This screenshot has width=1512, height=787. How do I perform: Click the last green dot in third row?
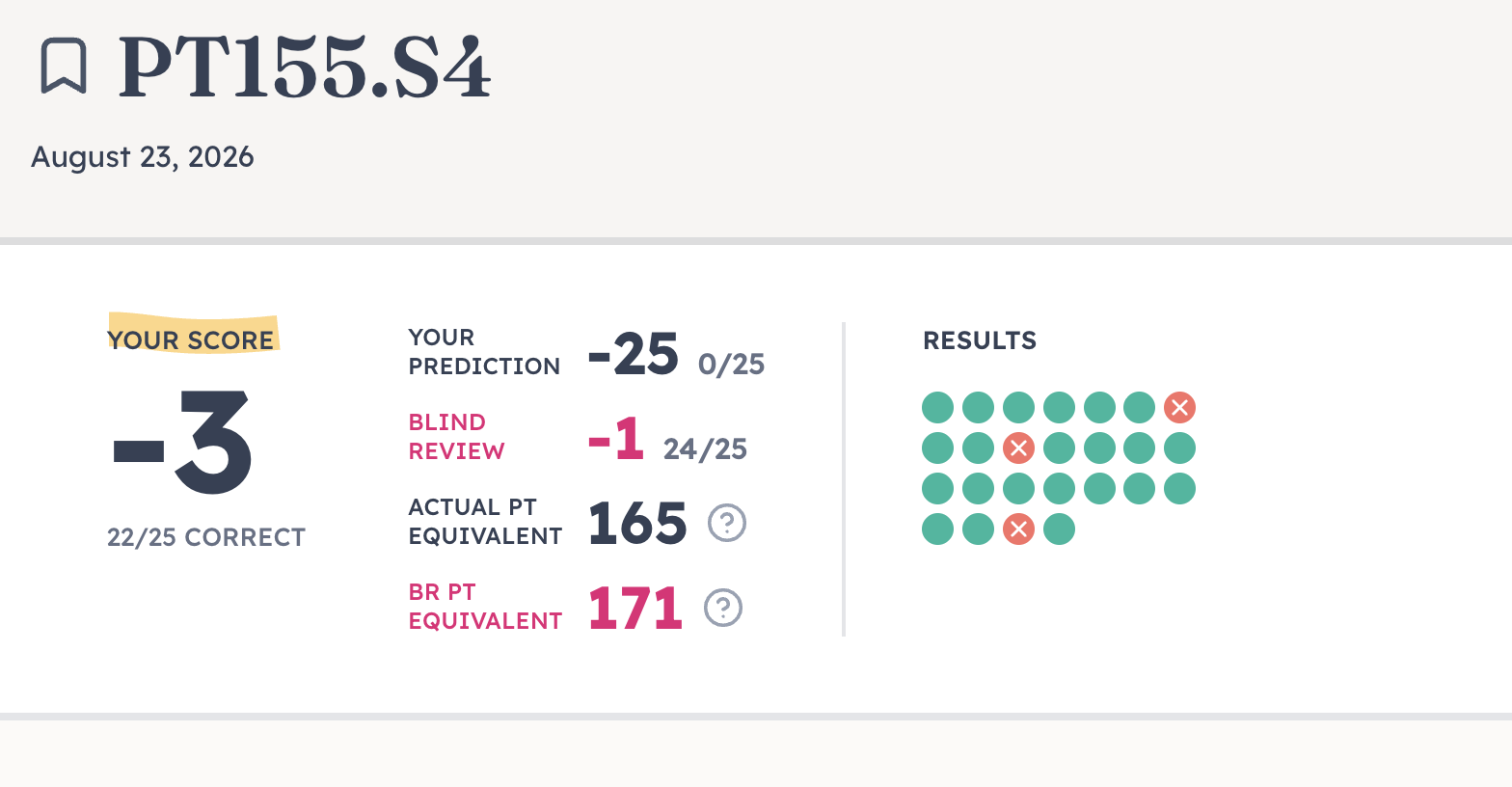(1179, 489)
